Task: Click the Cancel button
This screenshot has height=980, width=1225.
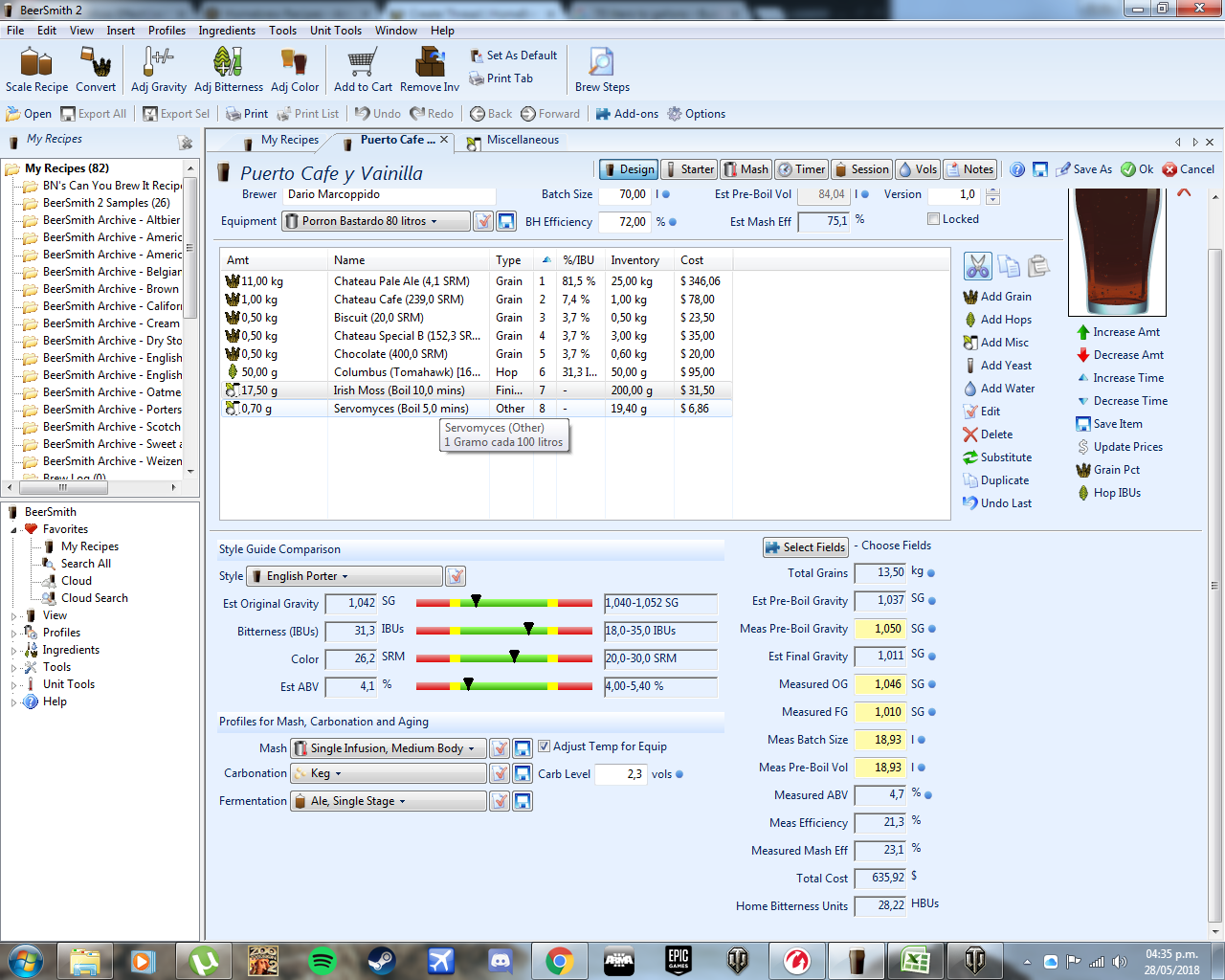Action: 1188,169
